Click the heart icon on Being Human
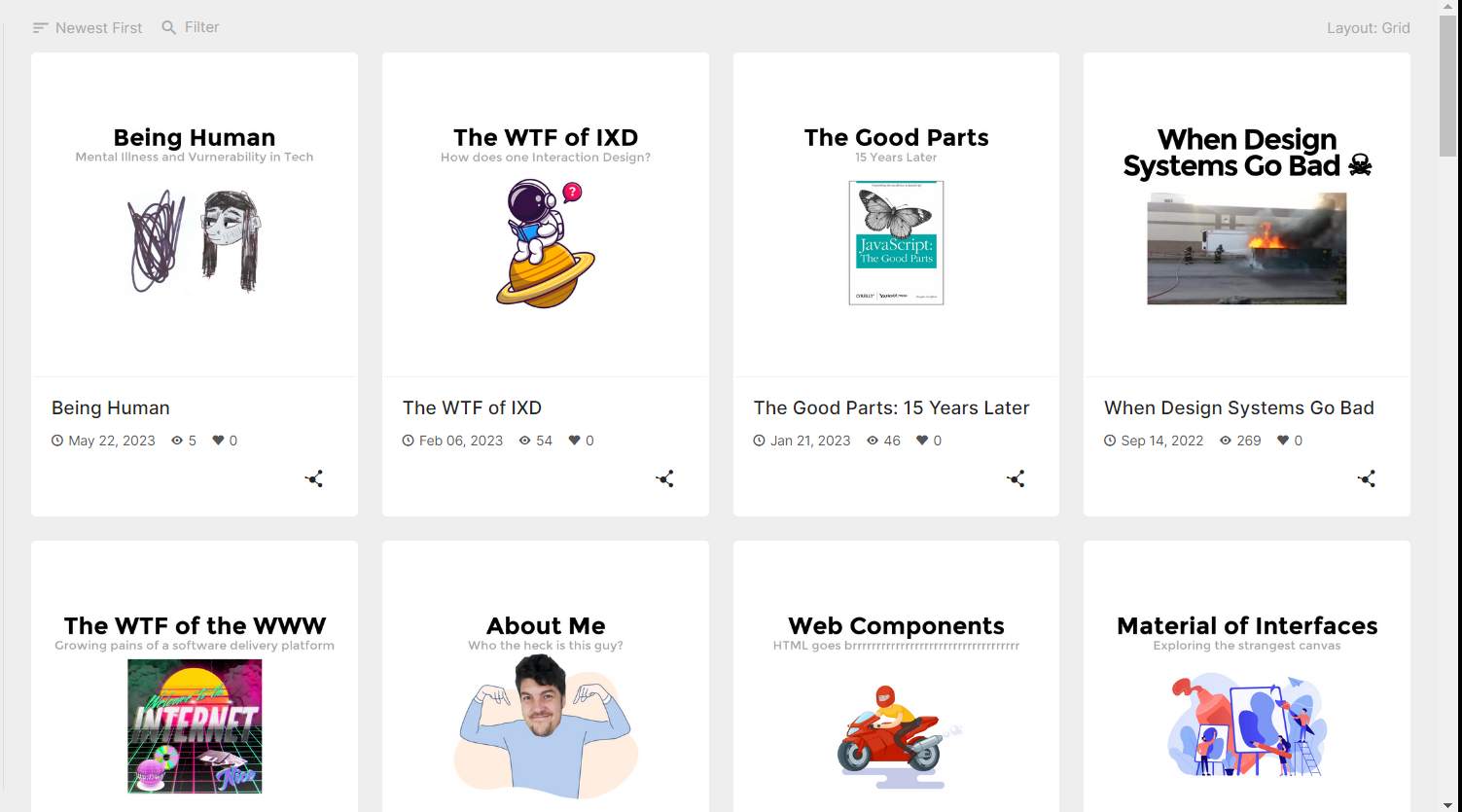Image resolution: width=1462 pixels, height=812 pixels. coord(218,441)
